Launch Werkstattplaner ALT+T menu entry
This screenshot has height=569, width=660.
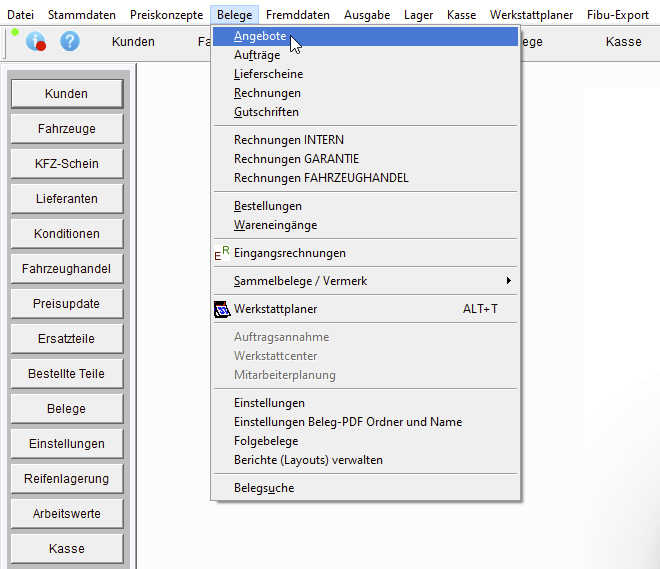point(365,309)
